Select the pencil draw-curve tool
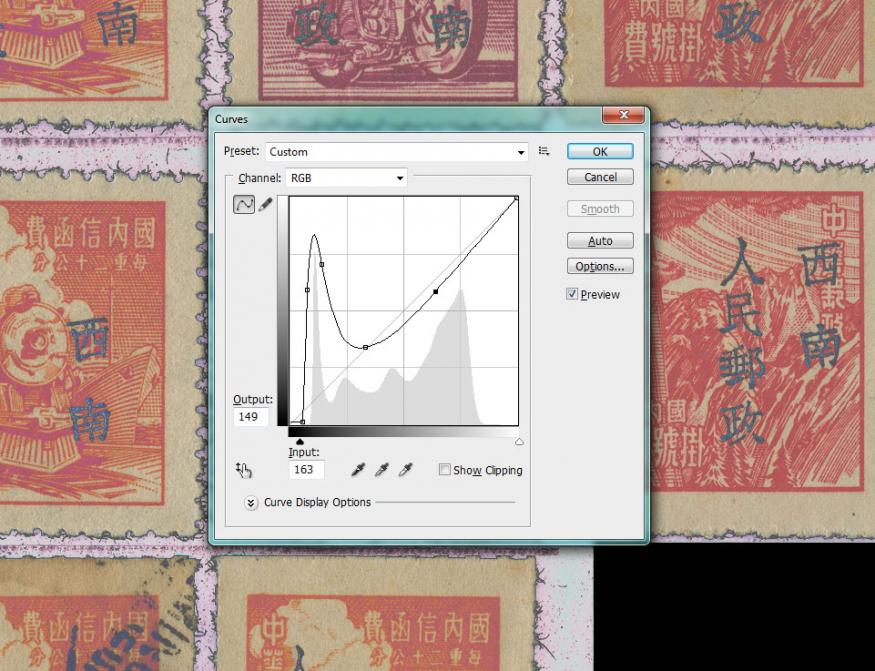This screenshot has height=671, width=875. (266, 204)
